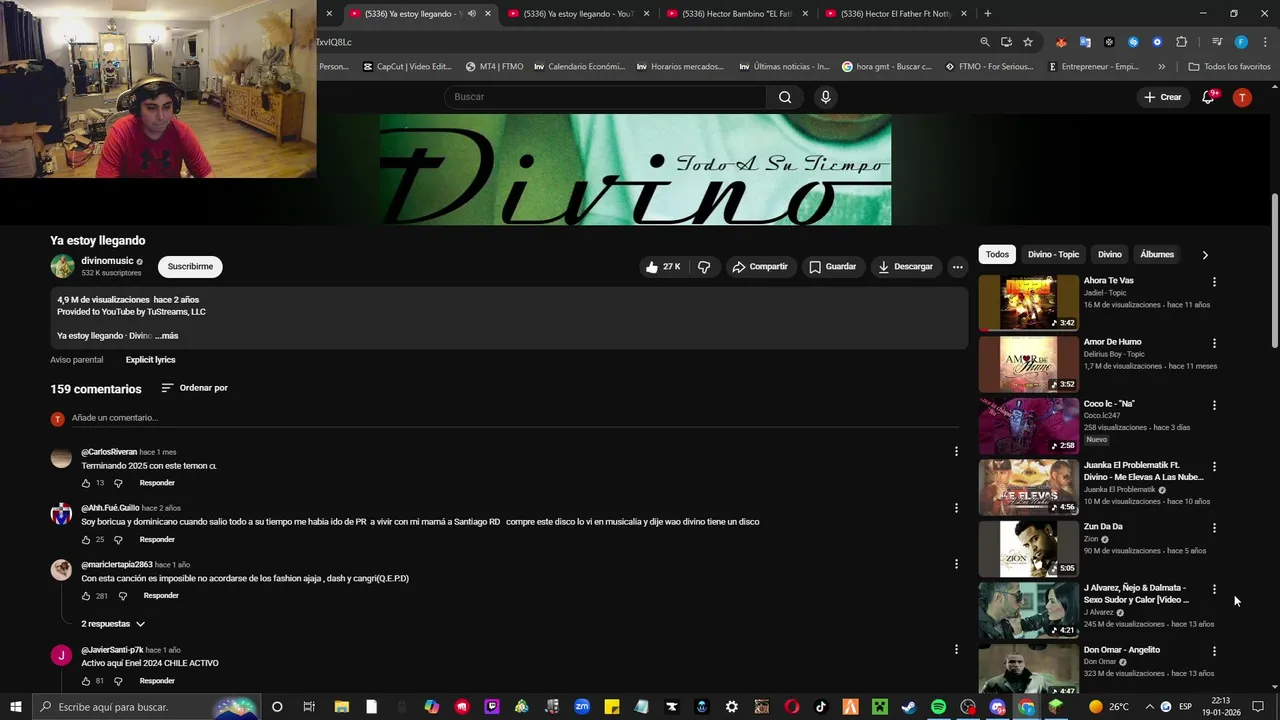The height and width of the screenshot is (720, 1280).
Task: Open options for Juanka El Problematik video
Action: coord(1214,466)
